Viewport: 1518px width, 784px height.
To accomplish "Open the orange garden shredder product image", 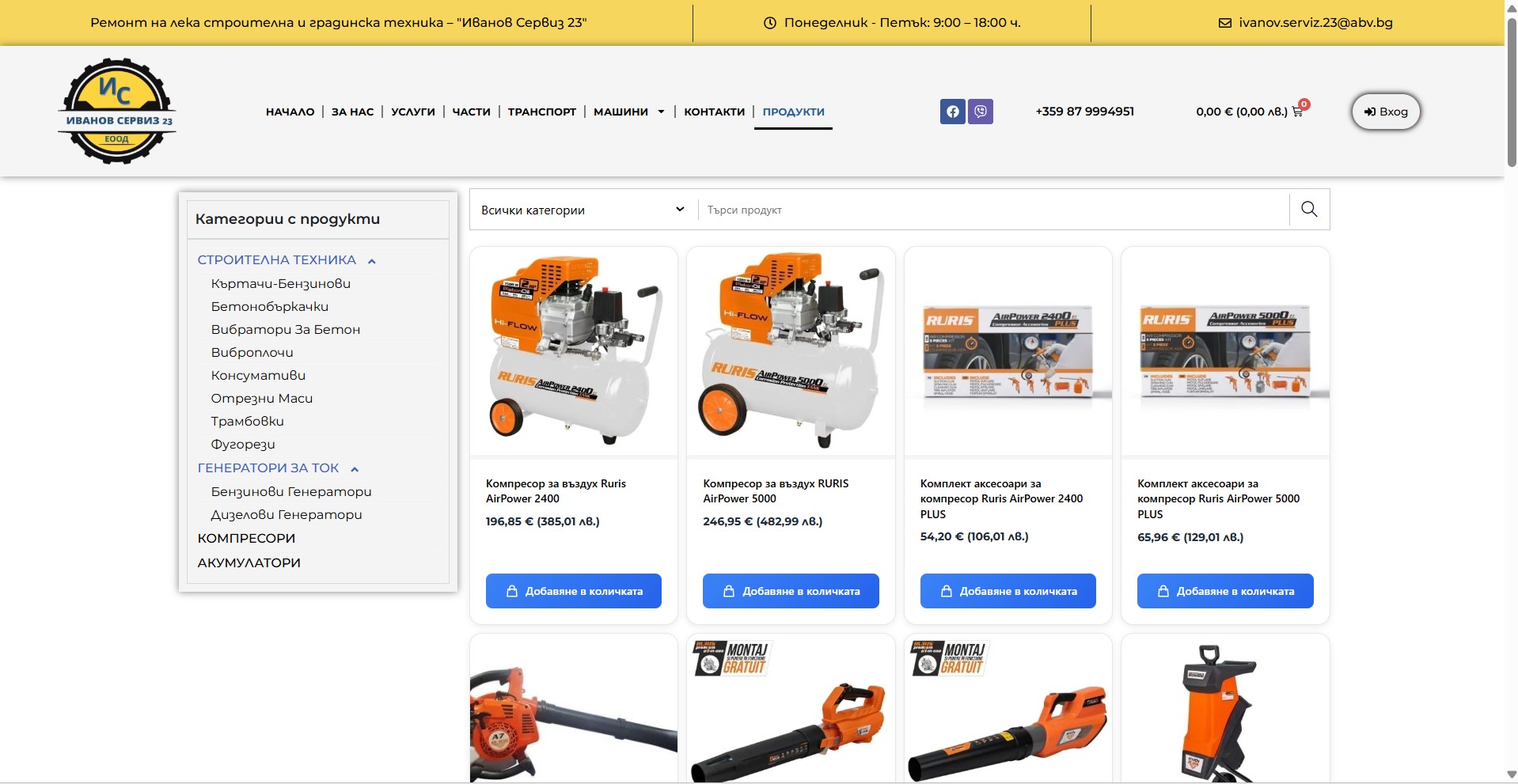I will pos(1225,709).
